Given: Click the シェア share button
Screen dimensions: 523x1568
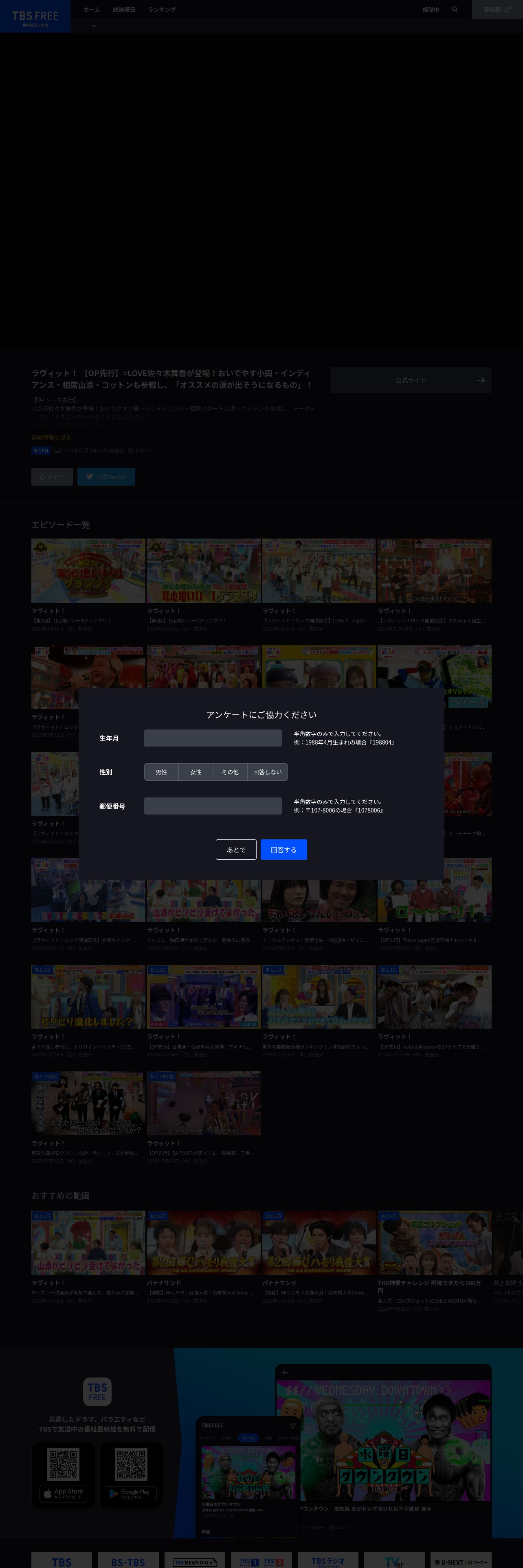Looking at the screenshot, I should [x=53, y=477].
